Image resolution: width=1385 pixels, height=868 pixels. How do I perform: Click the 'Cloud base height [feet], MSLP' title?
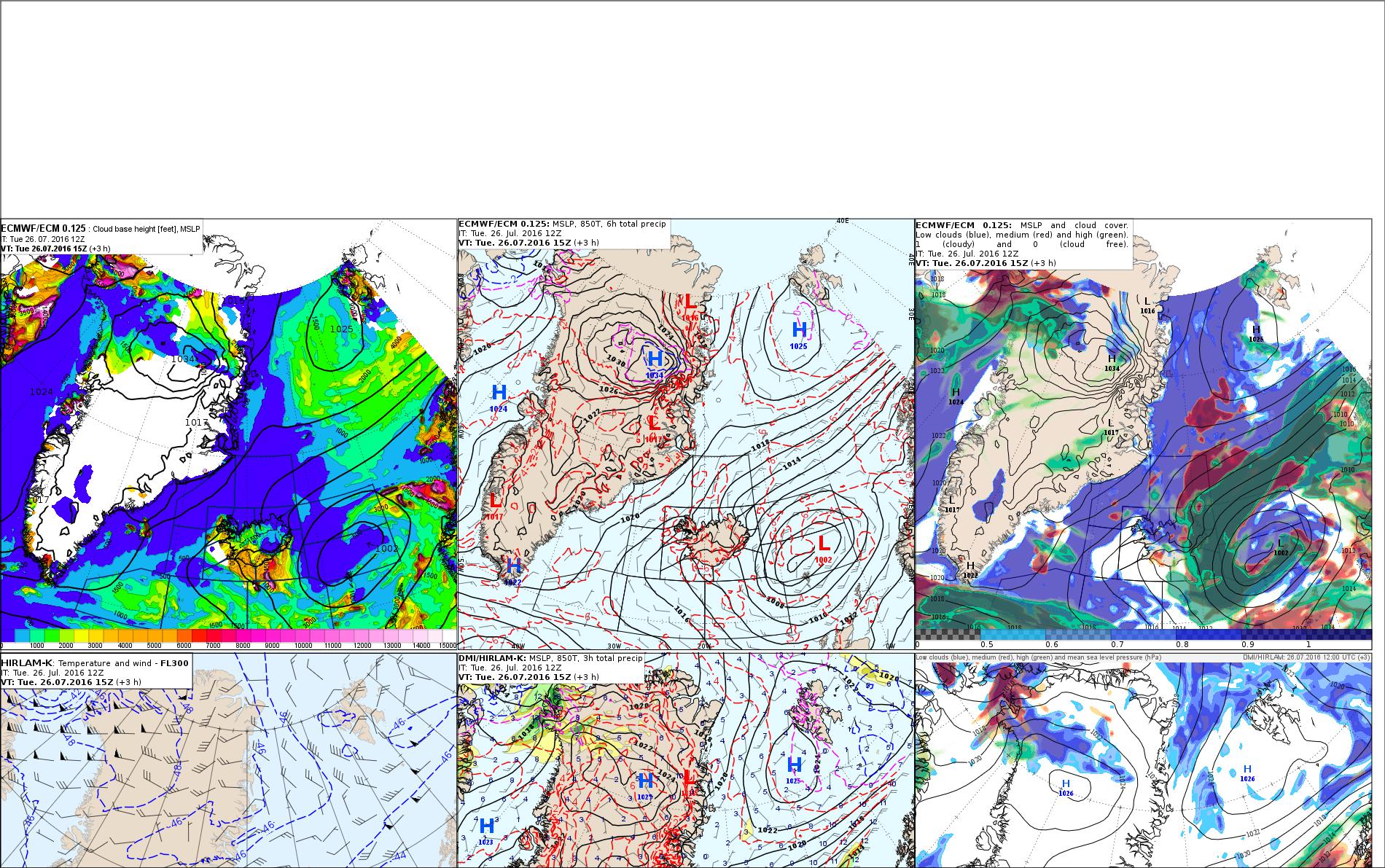coord(146,229)
